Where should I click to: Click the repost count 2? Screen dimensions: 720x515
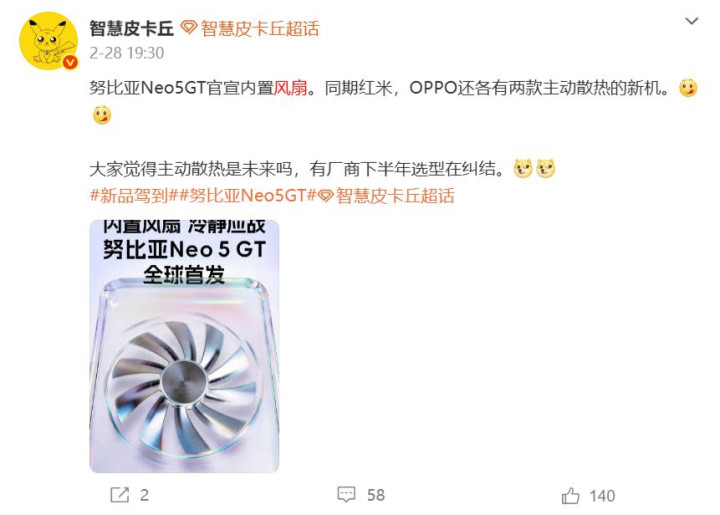(144, 495)
